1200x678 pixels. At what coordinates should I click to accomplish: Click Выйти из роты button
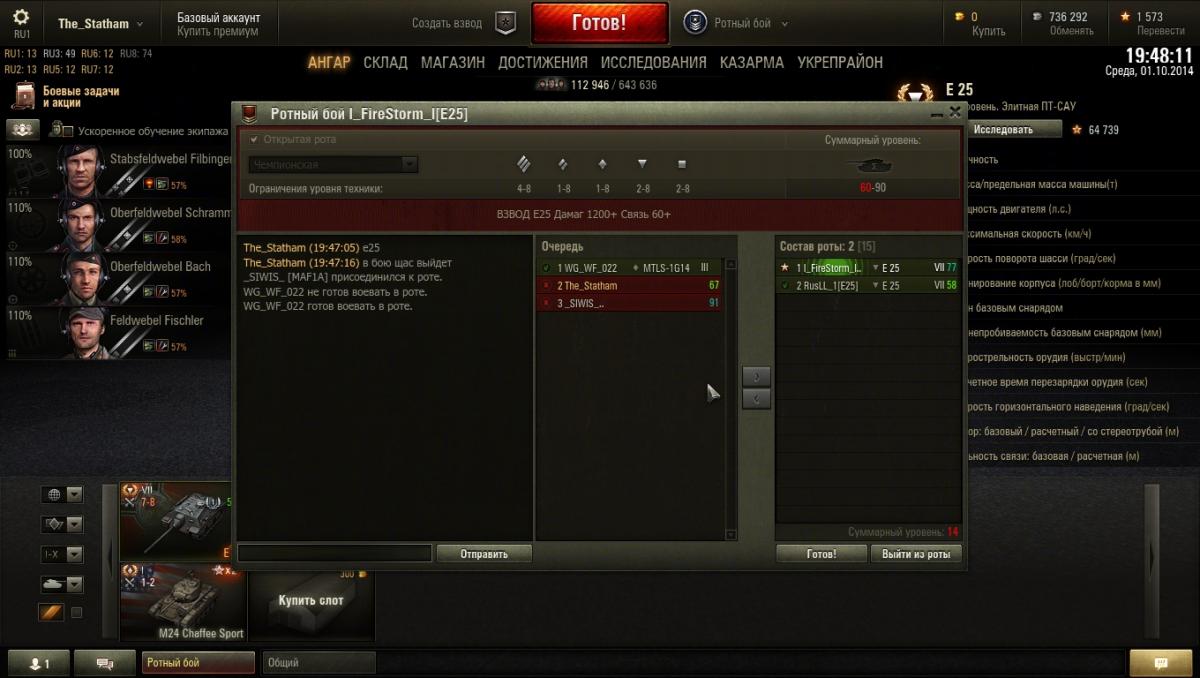(916, 553)
